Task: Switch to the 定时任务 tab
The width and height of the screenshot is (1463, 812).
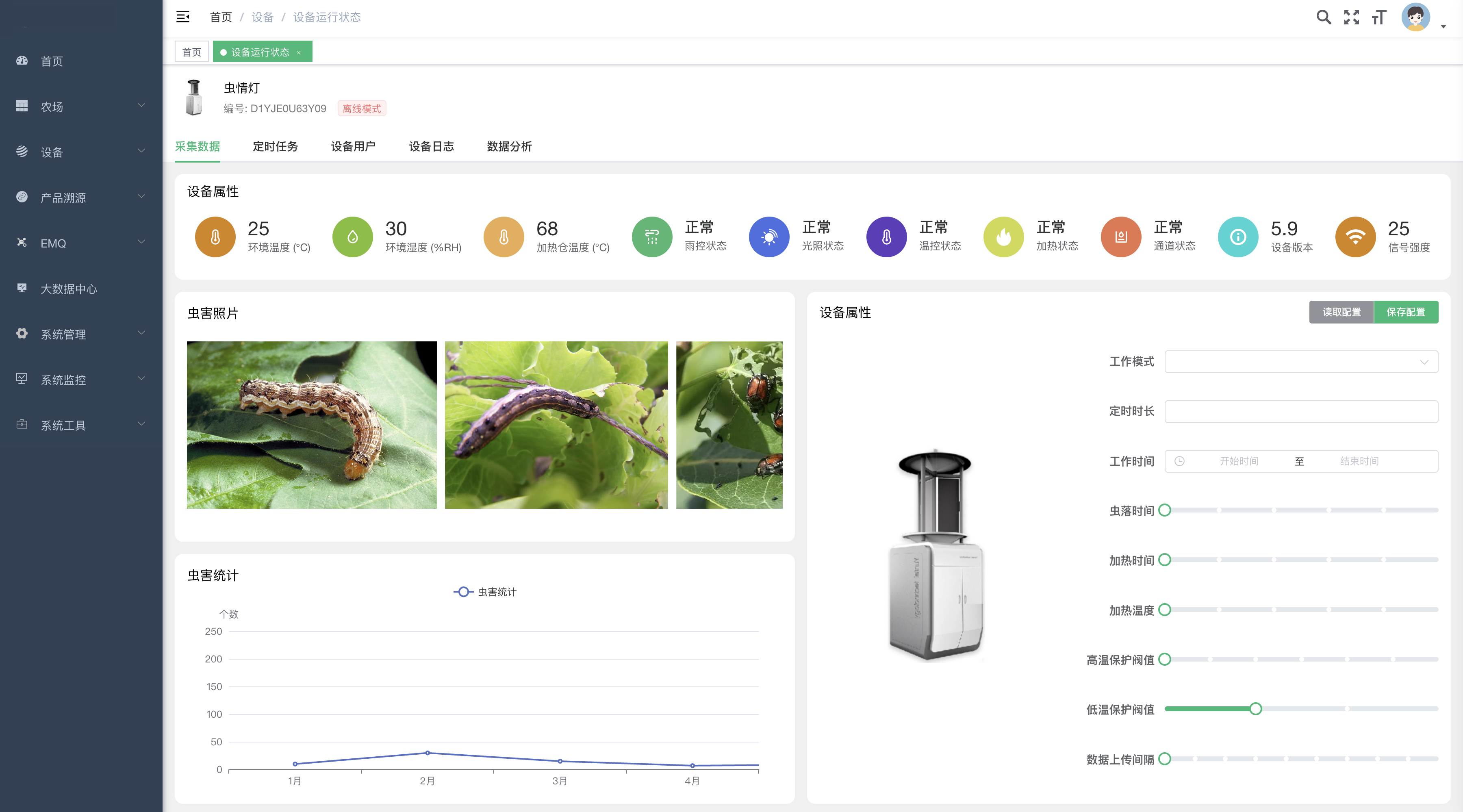Action: coord(275,146)
